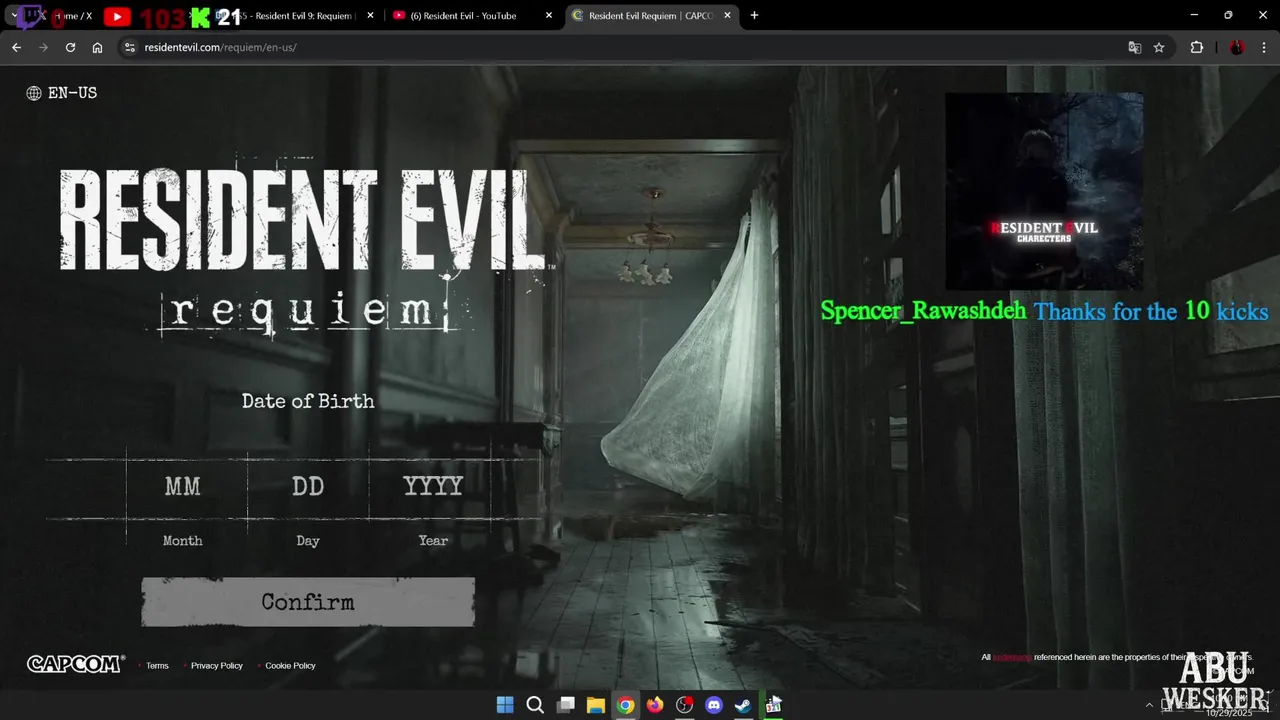Open OBS Studio from the taskbar

pos(685,705)
